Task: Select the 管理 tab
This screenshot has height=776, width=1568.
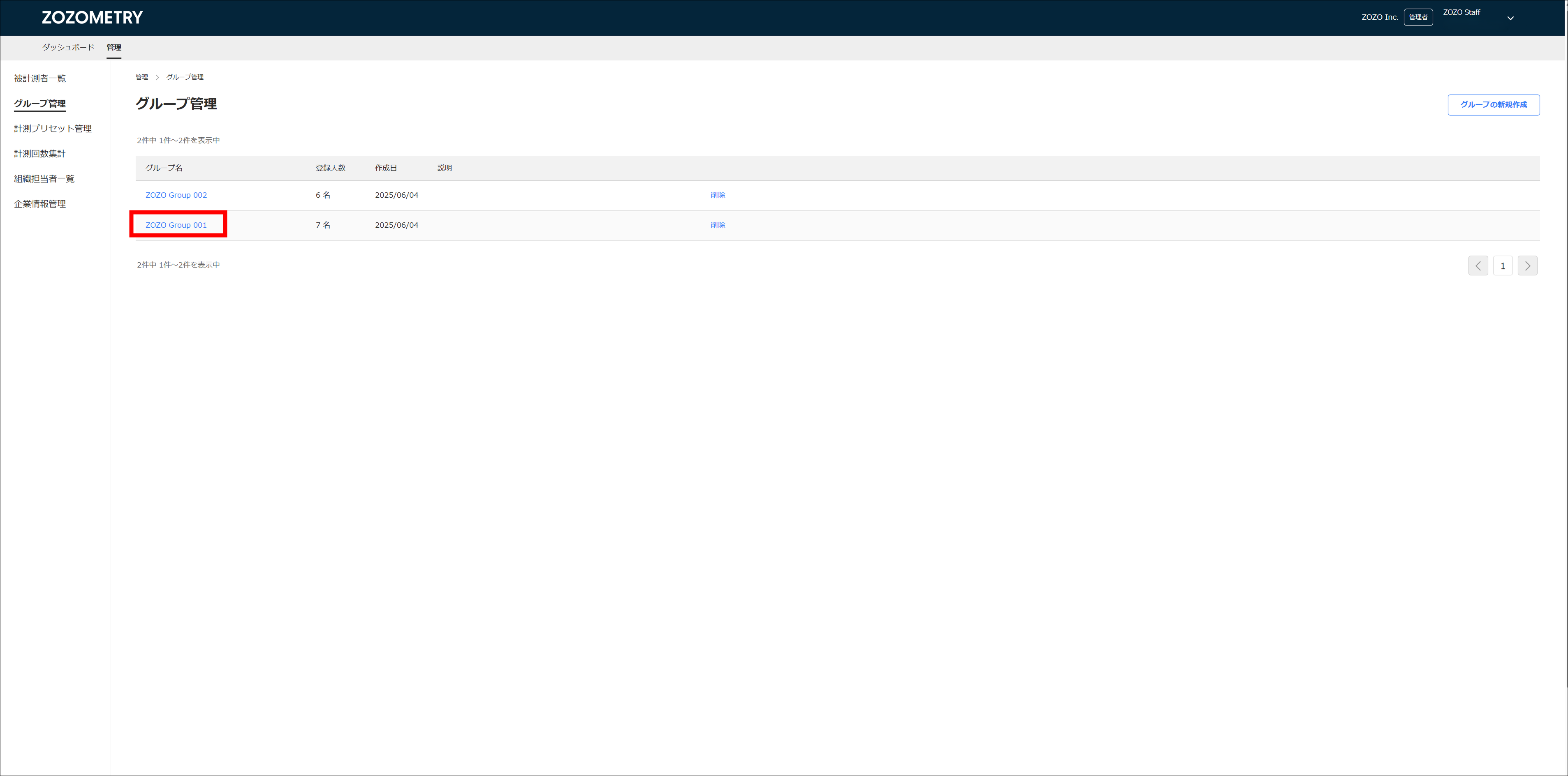Action: pos(114,47)
